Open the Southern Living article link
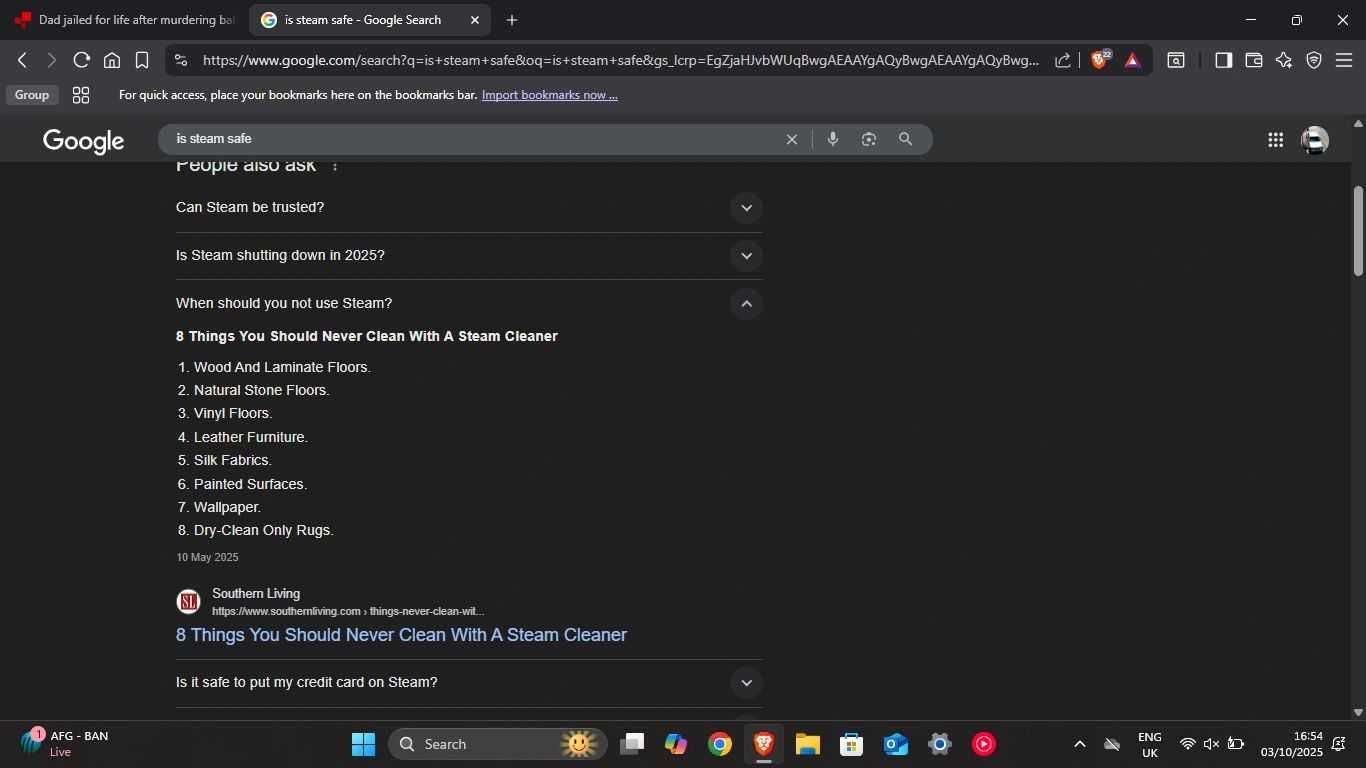The width and height of the screenshot is (1366, 768). click(401, 635)
